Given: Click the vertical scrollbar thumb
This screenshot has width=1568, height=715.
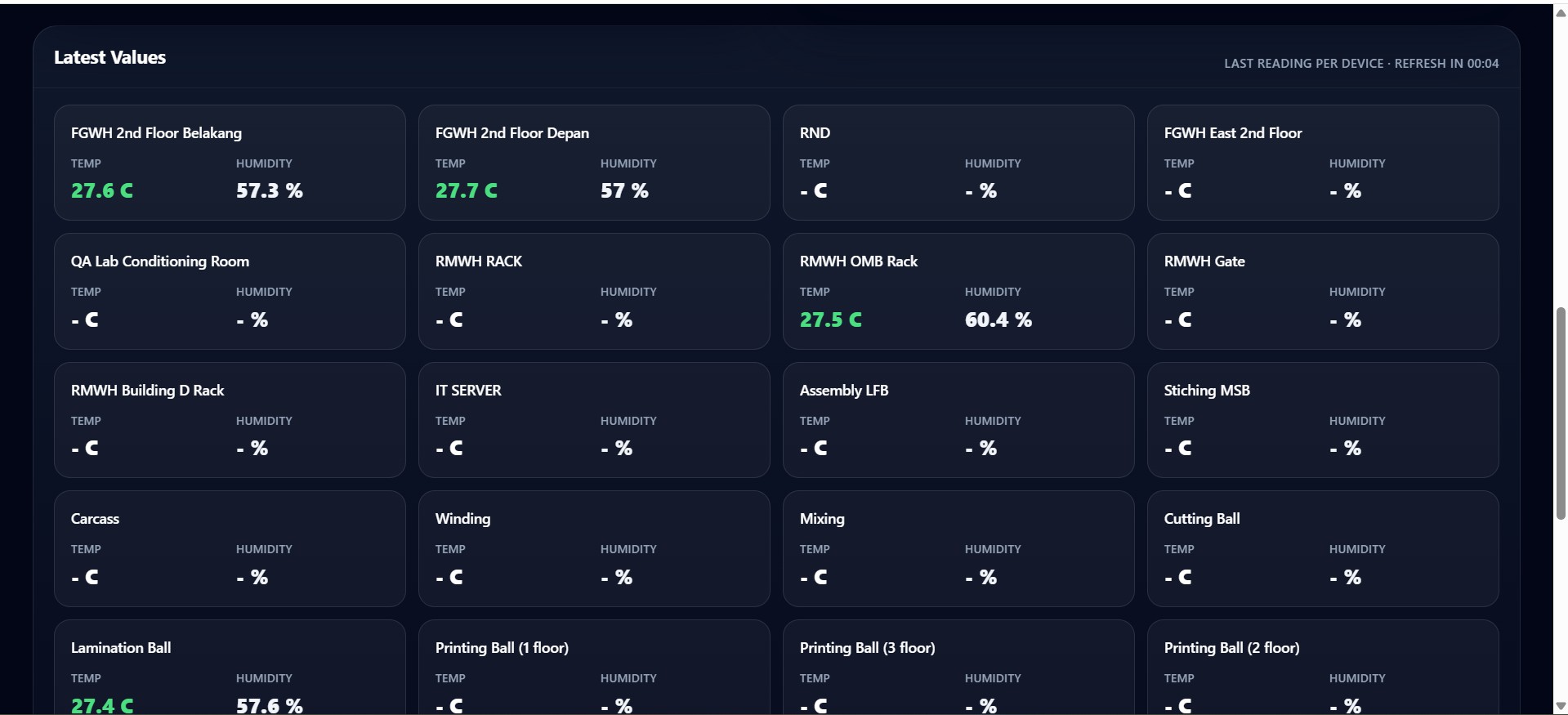Looking at the screenshot, I should coord(1561,413).
